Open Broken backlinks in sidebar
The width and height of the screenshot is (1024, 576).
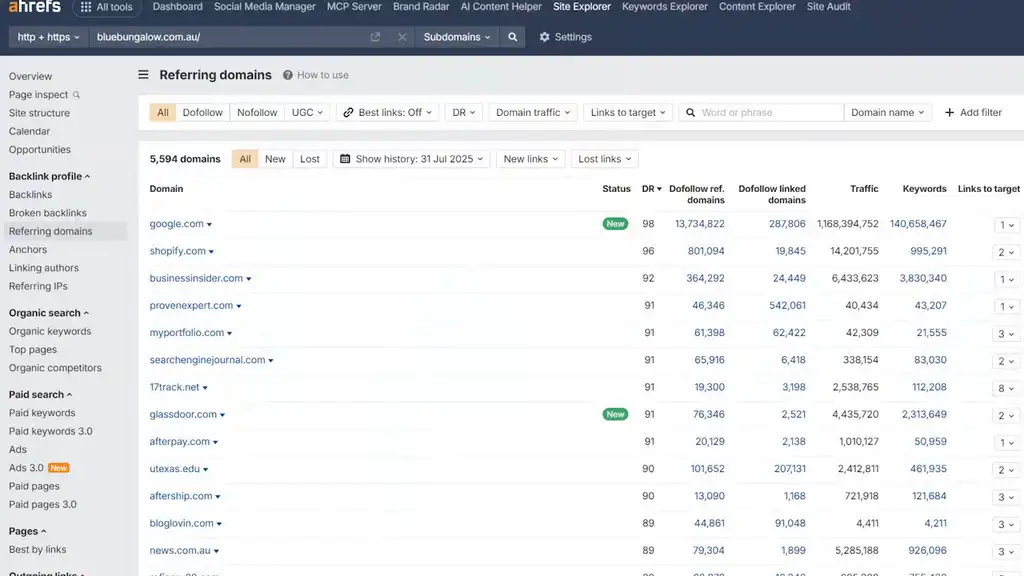pyautogui.click(x=48, y=213)
